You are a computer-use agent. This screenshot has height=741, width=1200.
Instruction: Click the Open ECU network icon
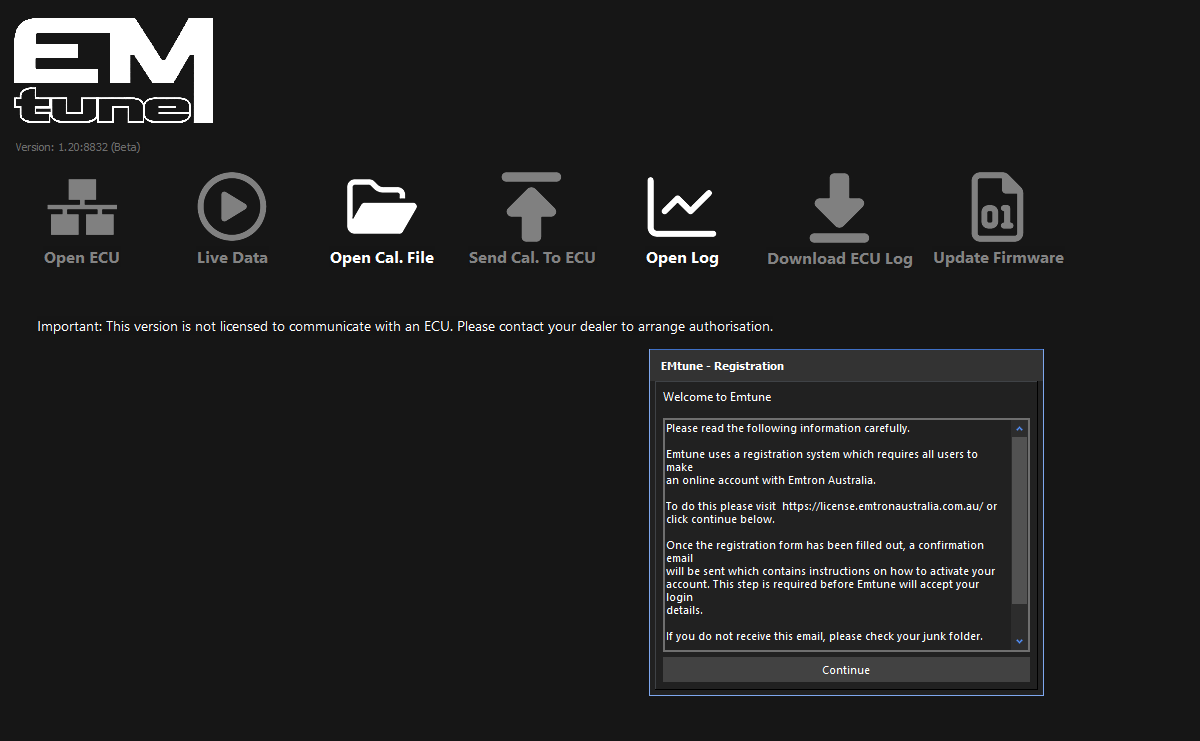pos(82,207)
